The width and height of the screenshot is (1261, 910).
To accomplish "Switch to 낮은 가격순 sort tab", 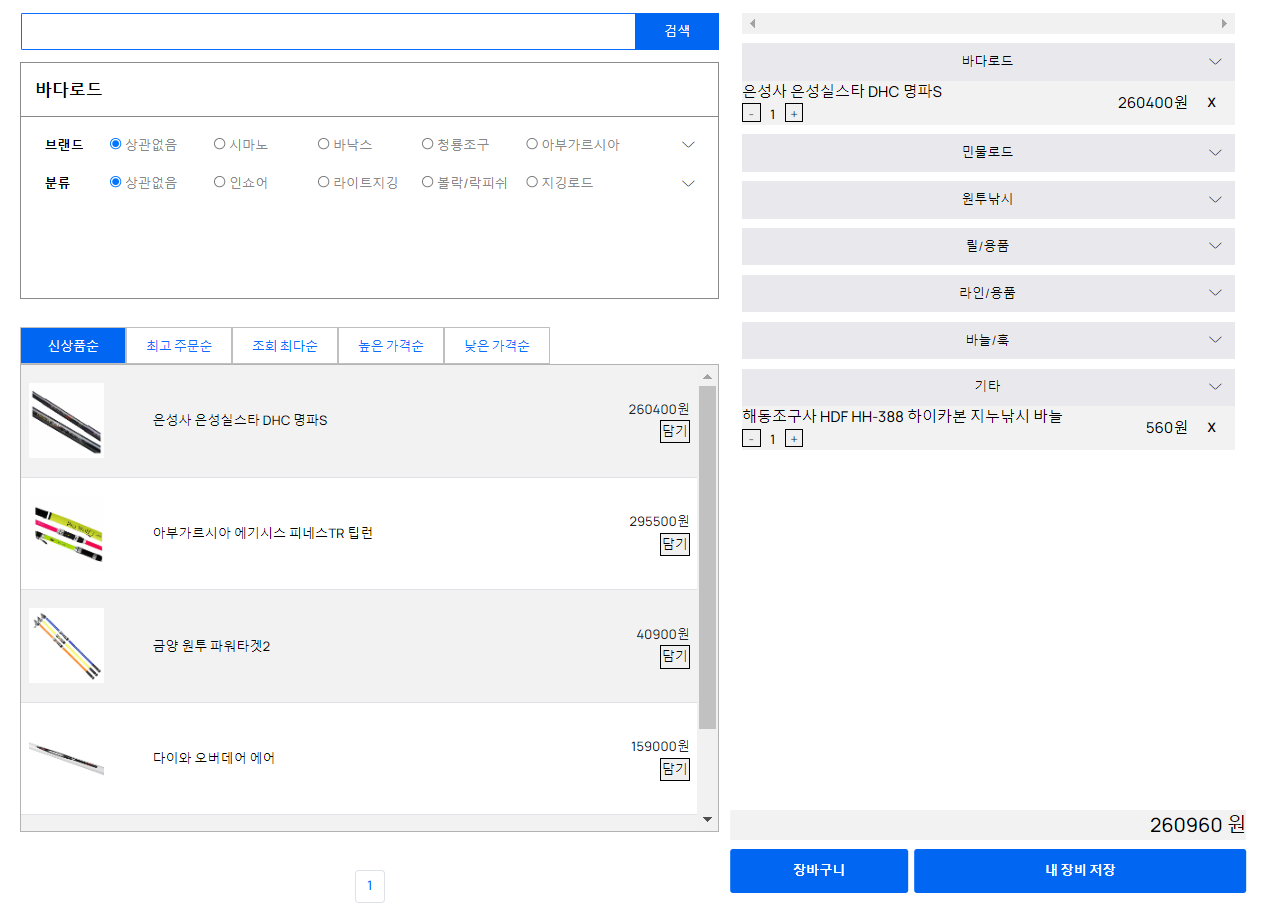I will (497, 346).
